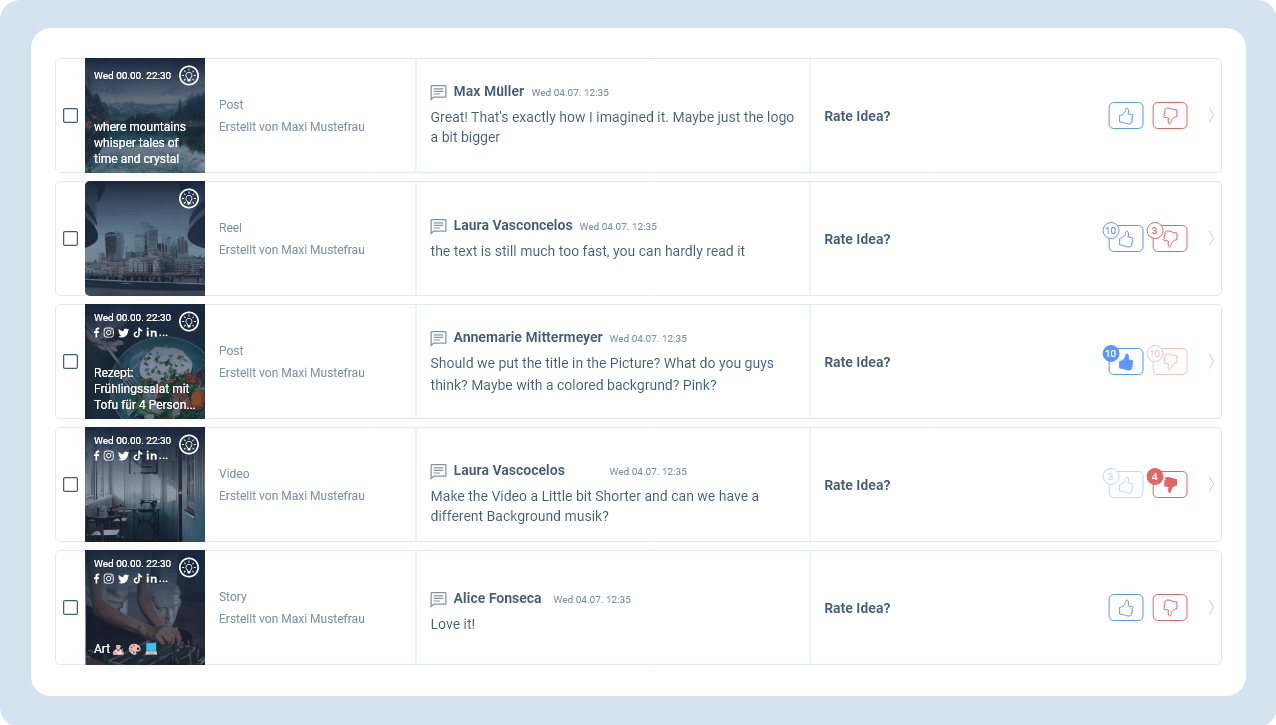Check the Video row checkbox
The height and width of the screenshot is (725, 1276).
[71, 485]
